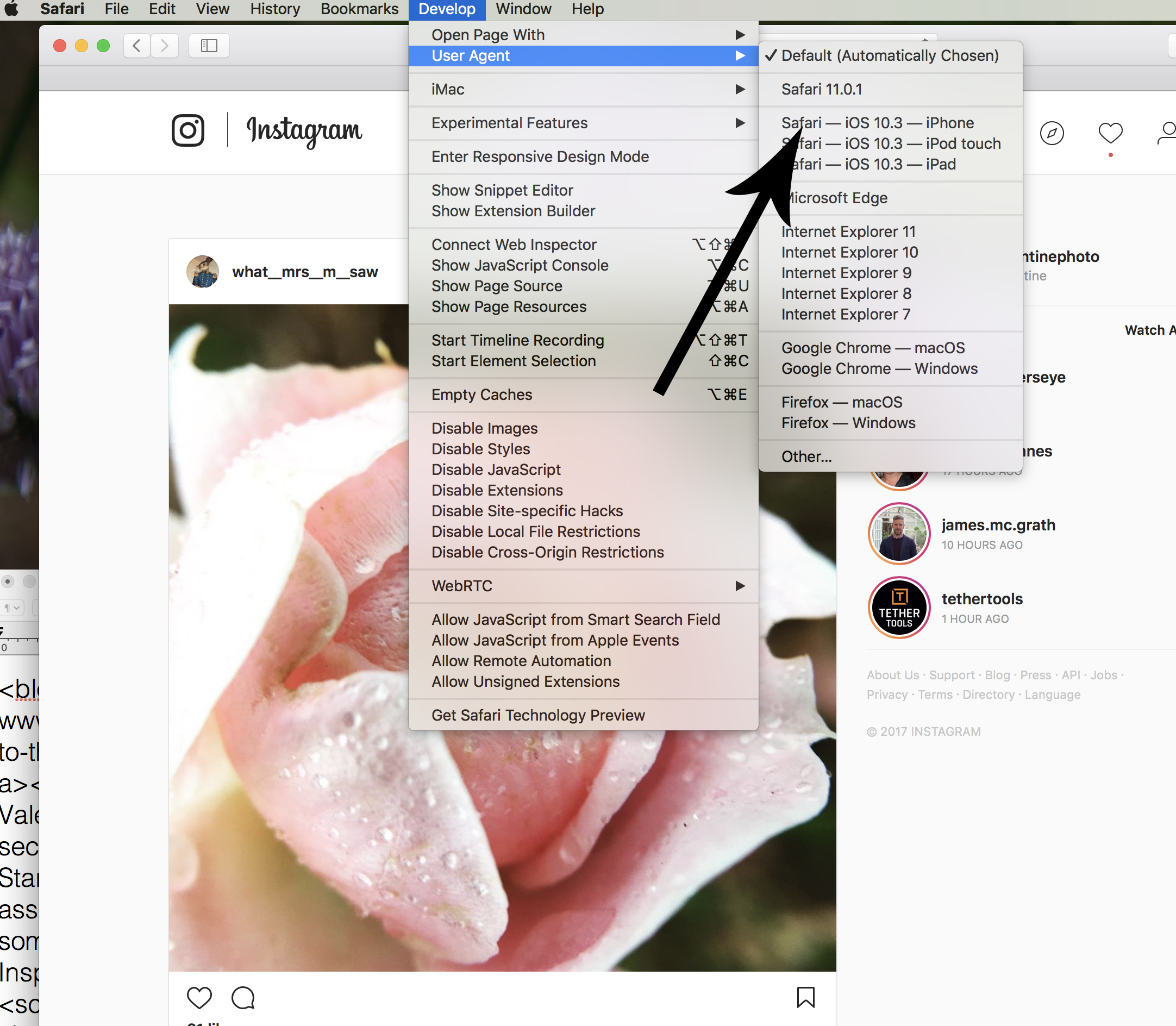Image resolution: width=1176 pixels, height=1026 pixels.
Task: Open Other... custom user agent
Action: coord(890,457)
